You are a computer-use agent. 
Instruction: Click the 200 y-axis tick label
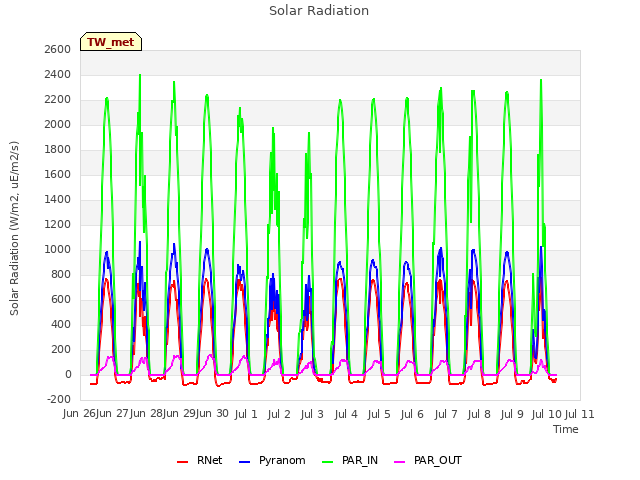pos(61,350)
